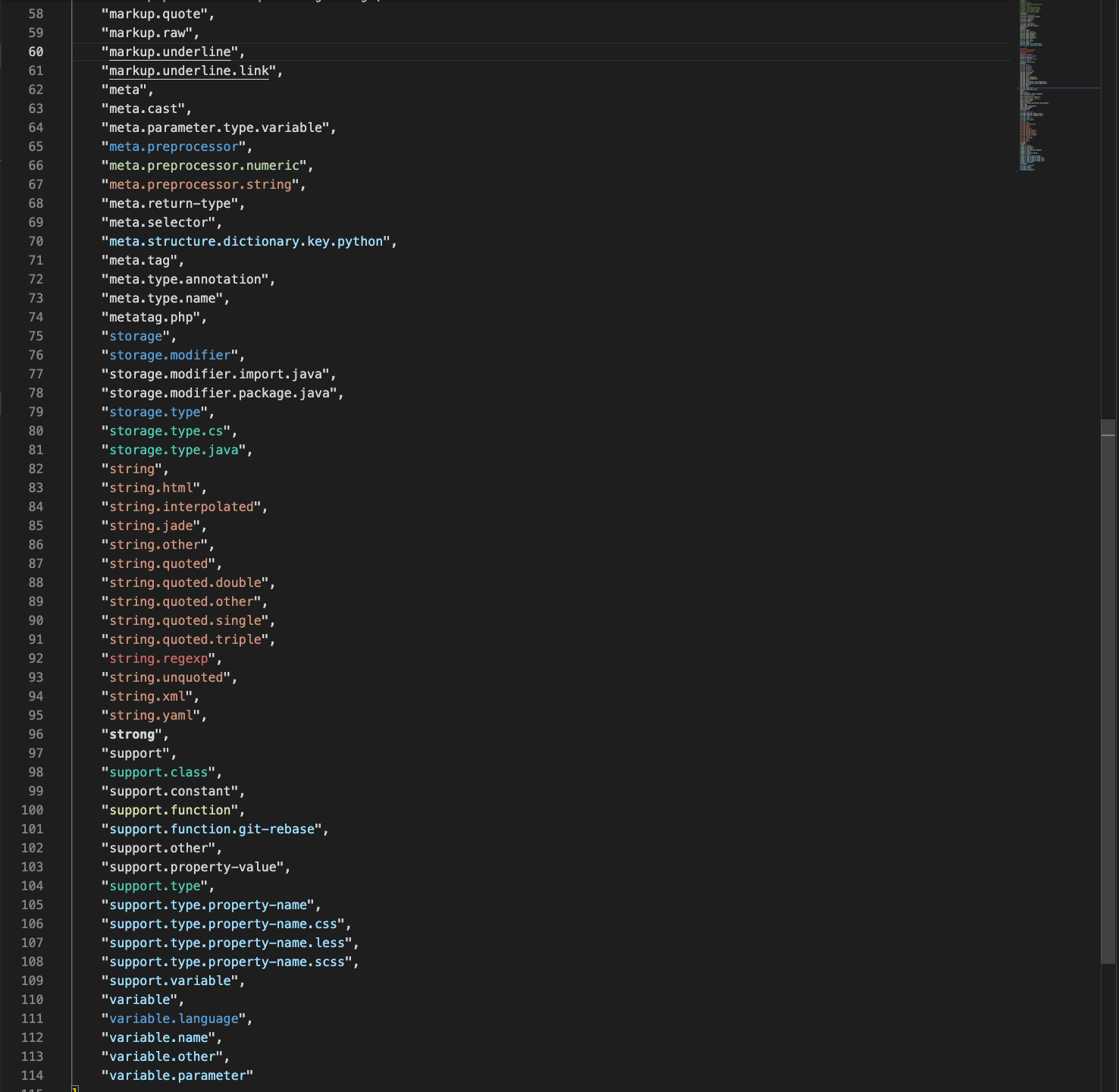Click text "string.interpolated"
The height and width of the screenshot is (1092, 1119).
[182, 507]
